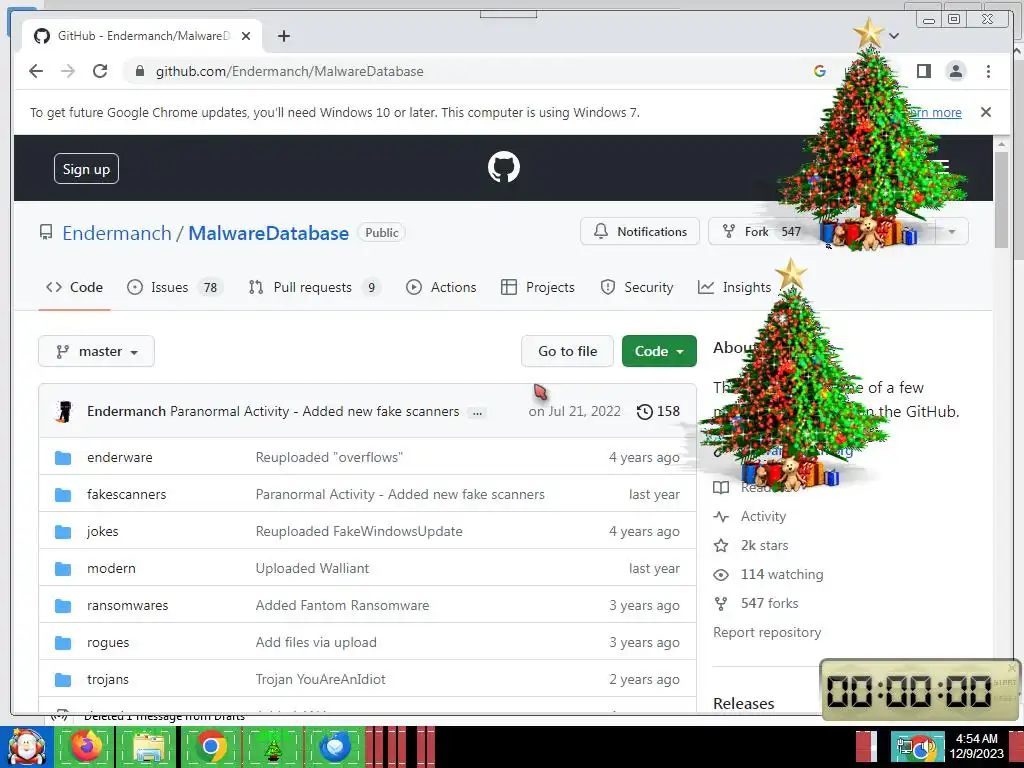Click the Google icon in address bar
Viewport: 1024px width, 768px height.
click(820, 71)
